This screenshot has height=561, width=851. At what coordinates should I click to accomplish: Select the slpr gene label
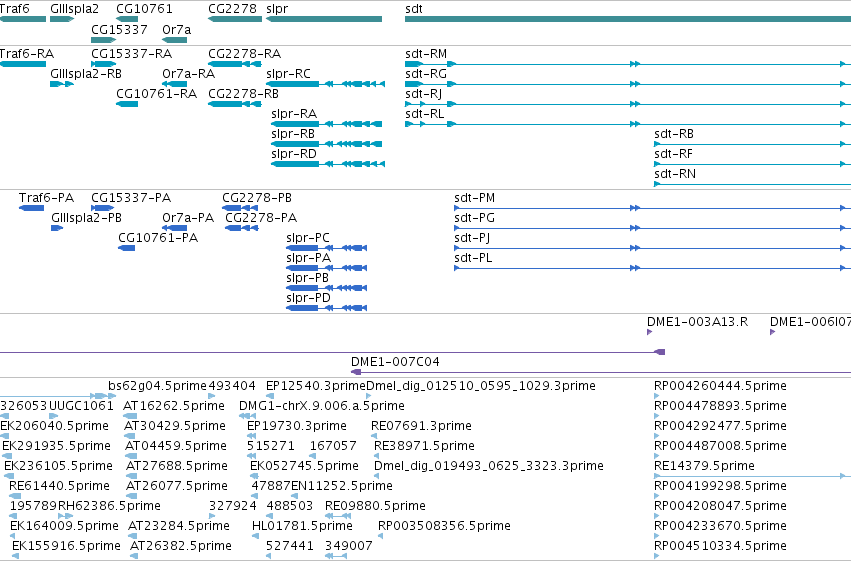coord(277,9)
